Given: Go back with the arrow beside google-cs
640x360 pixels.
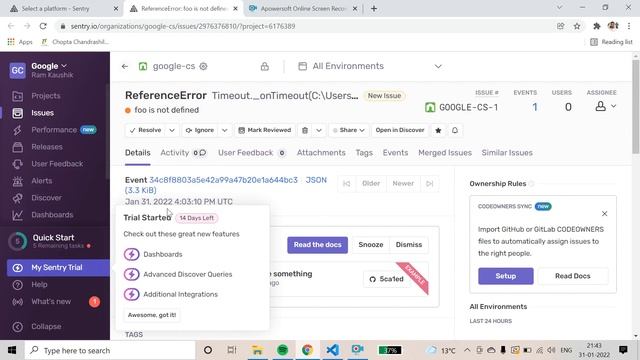Looking at the screenshot, I should (x=125, y=66).
